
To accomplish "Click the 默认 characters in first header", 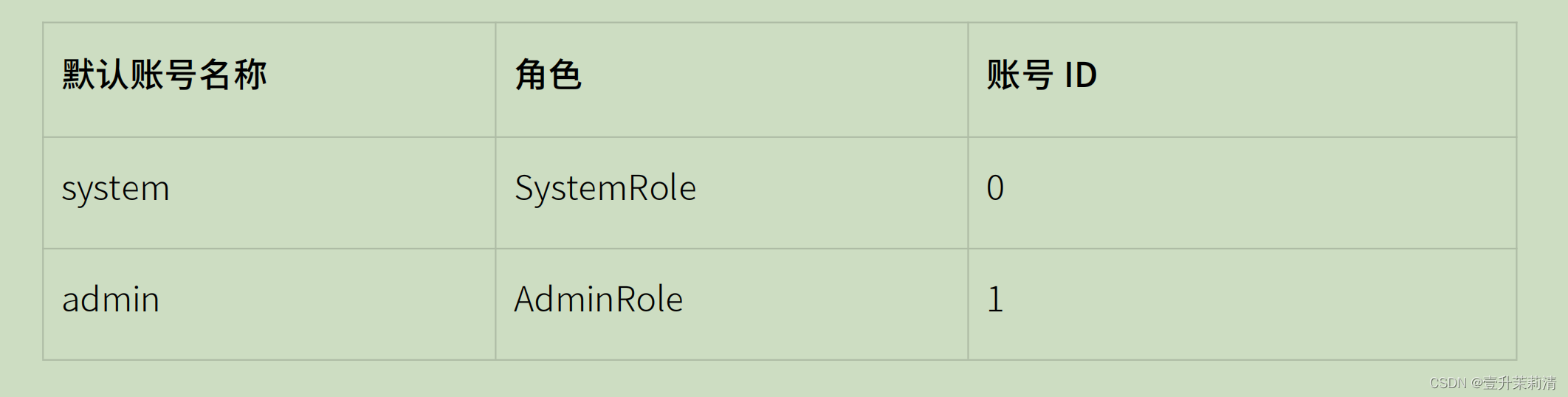I will coord(96,75).
